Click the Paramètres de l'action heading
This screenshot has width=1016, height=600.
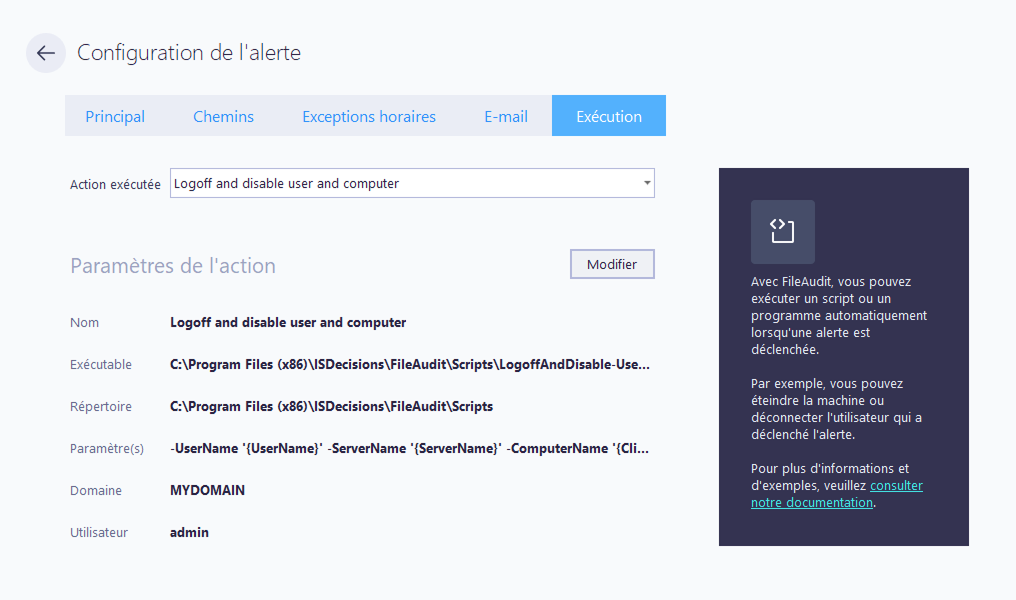(173, 266)
